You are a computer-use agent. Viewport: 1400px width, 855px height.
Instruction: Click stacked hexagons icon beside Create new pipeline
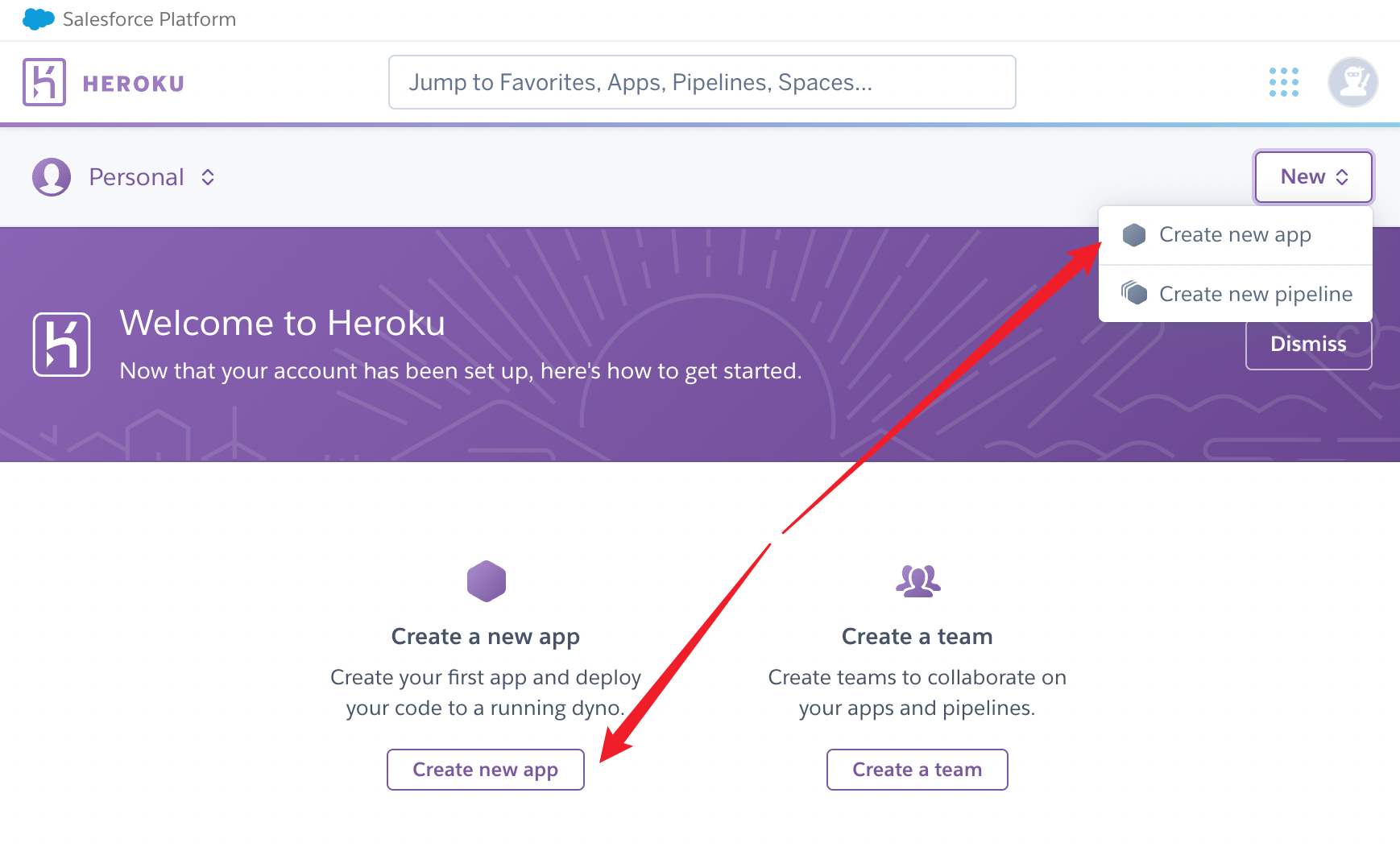1134,293
